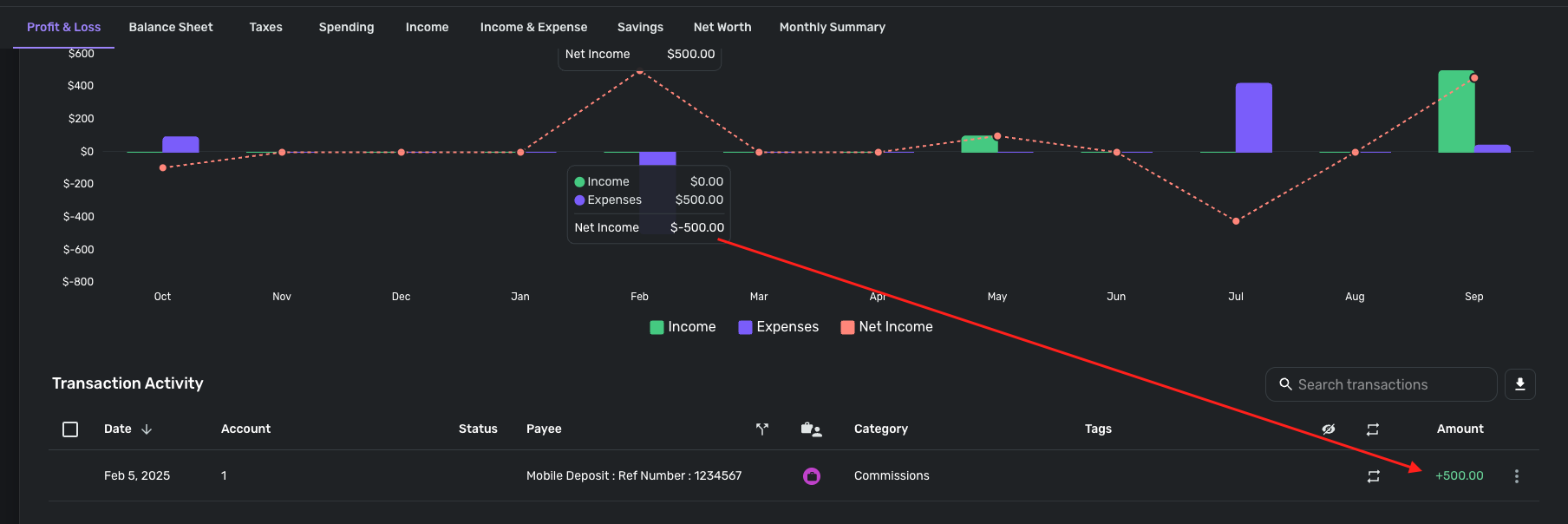Toggle the select-all transactions checkbox
This screenshot has width=1568, height=524.
[x=70, y=429]
